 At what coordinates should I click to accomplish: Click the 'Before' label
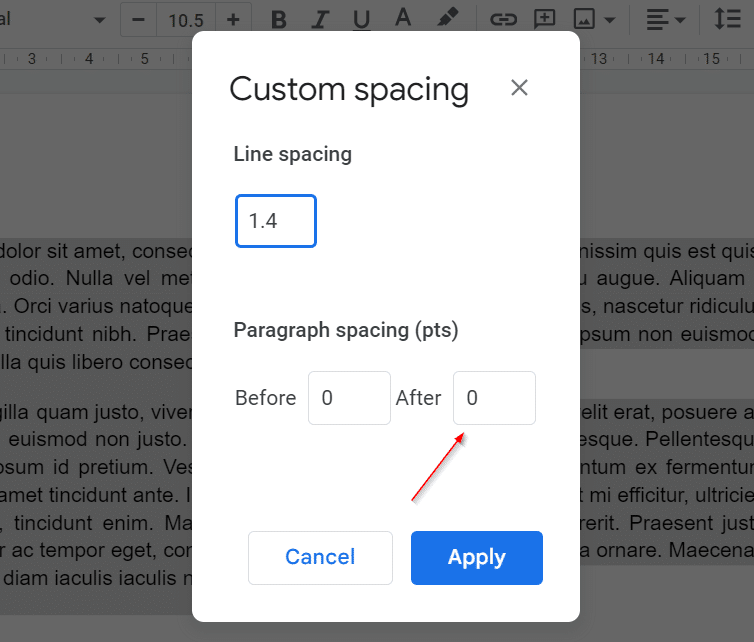click(265, 398)
